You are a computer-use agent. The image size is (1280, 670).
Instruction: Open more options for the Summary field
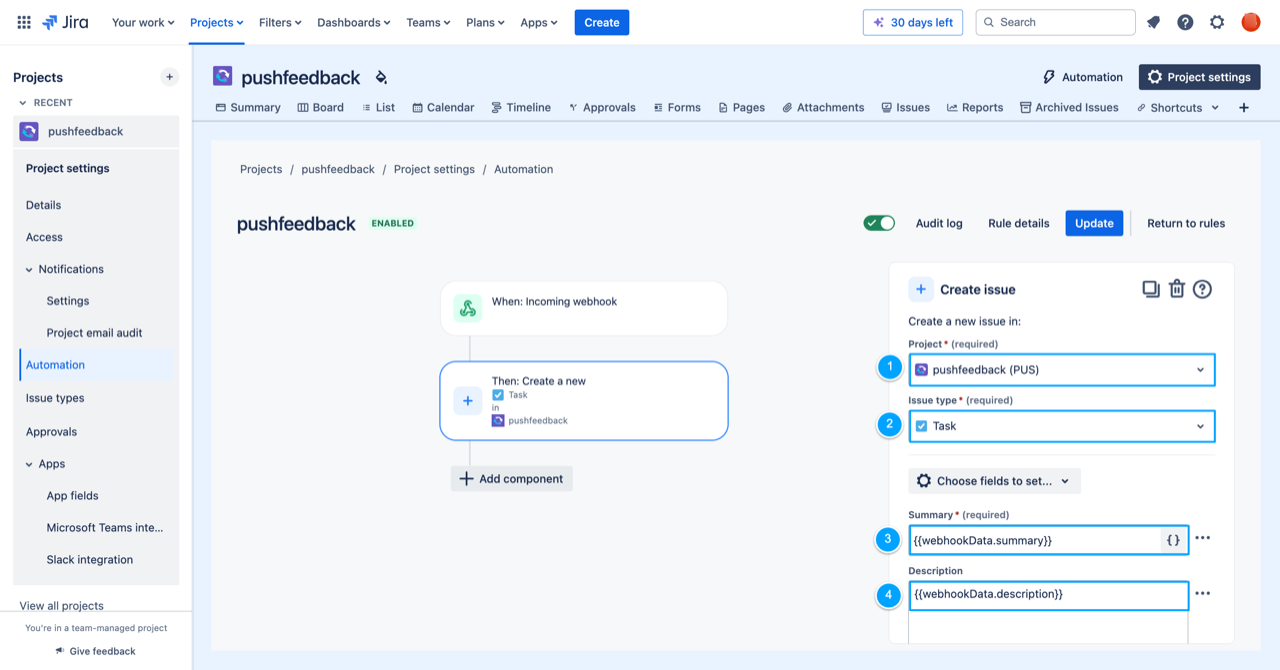pos(1203,538)
